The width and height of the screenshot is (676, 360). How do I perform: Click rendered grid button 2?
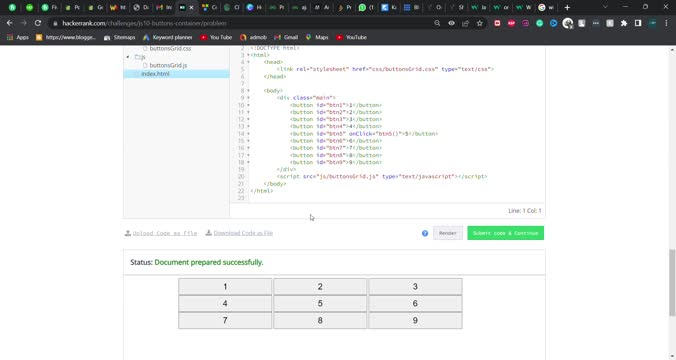pos(320,287)
